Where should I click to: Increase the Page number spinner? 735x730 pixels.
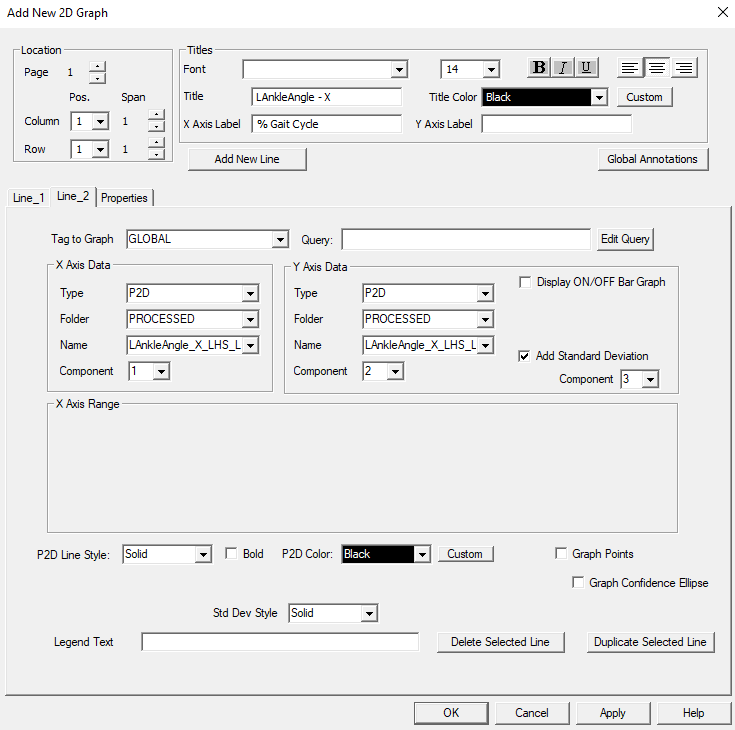click(97, 67)
